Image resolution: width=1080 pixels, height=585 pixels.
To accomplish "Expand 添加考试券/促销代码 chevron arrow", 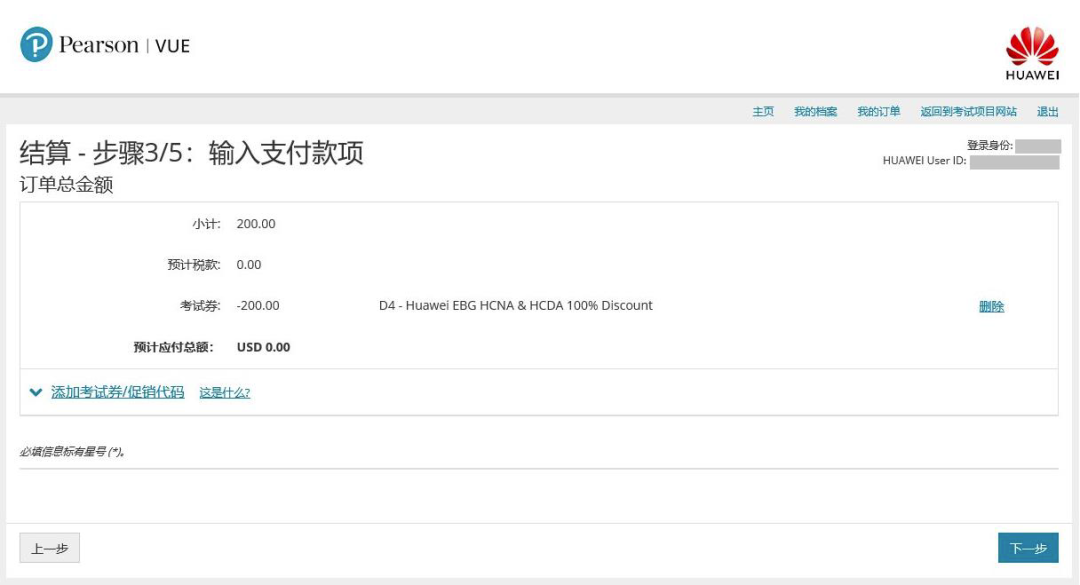I will [x=36, y=392].
